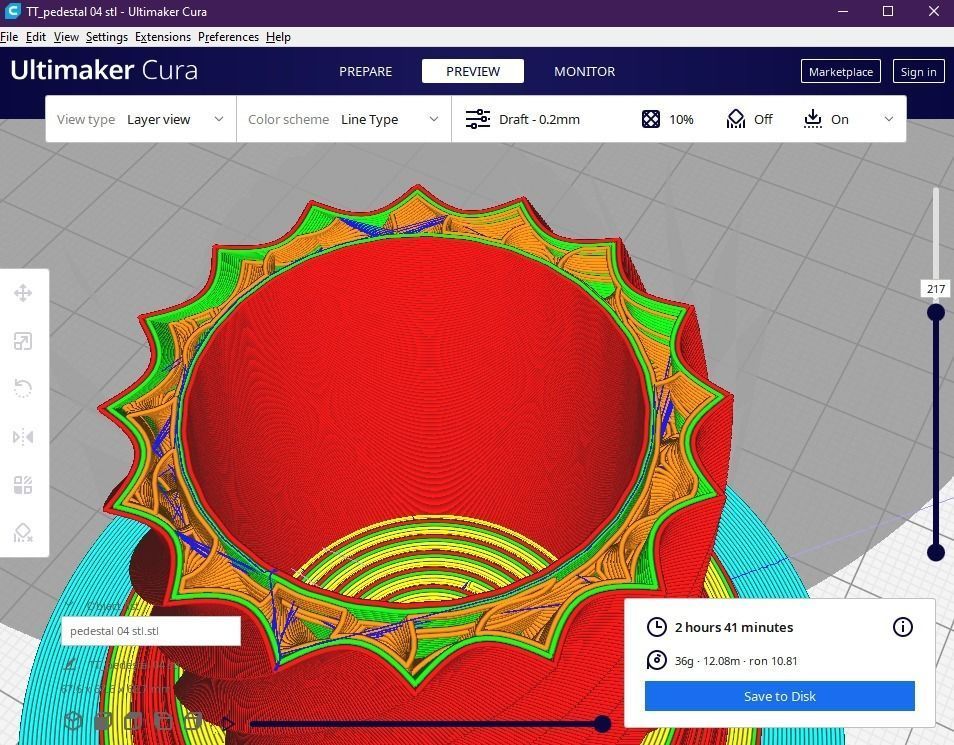Click the Draft - 0.2mm profile text
This screenshot has height=745, width=954.
pos(539,119)
